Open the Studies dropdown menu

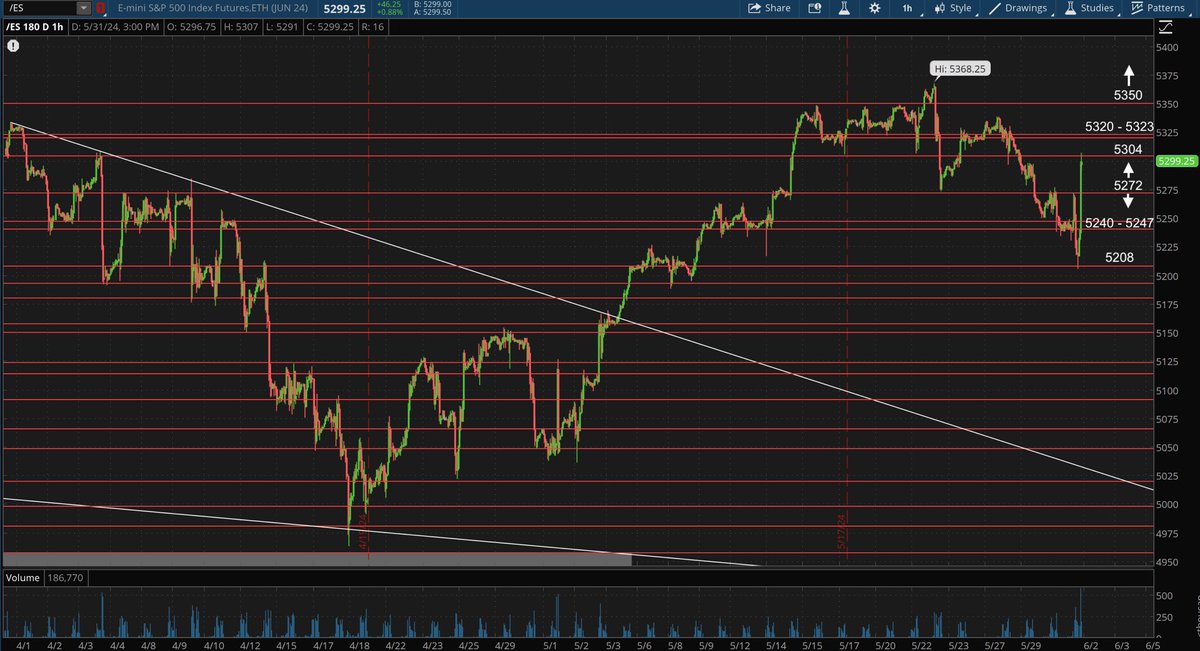point(1091,8)
